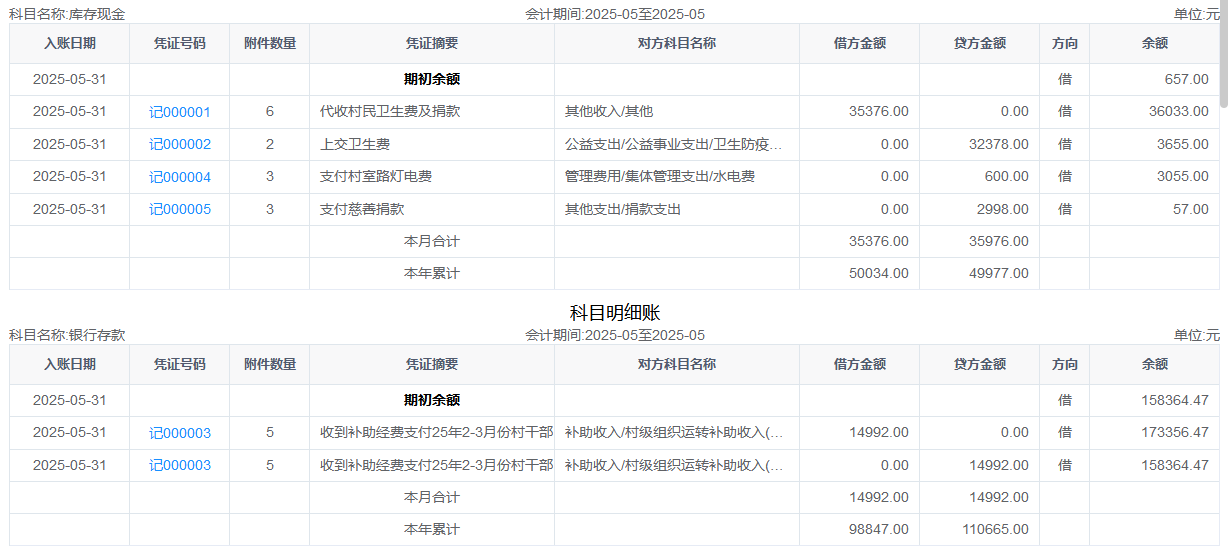Click the 管理费用/集体管理支出/水电费 cell
The height and width of the screenshot is (548, 1231).
click(659, 177)
